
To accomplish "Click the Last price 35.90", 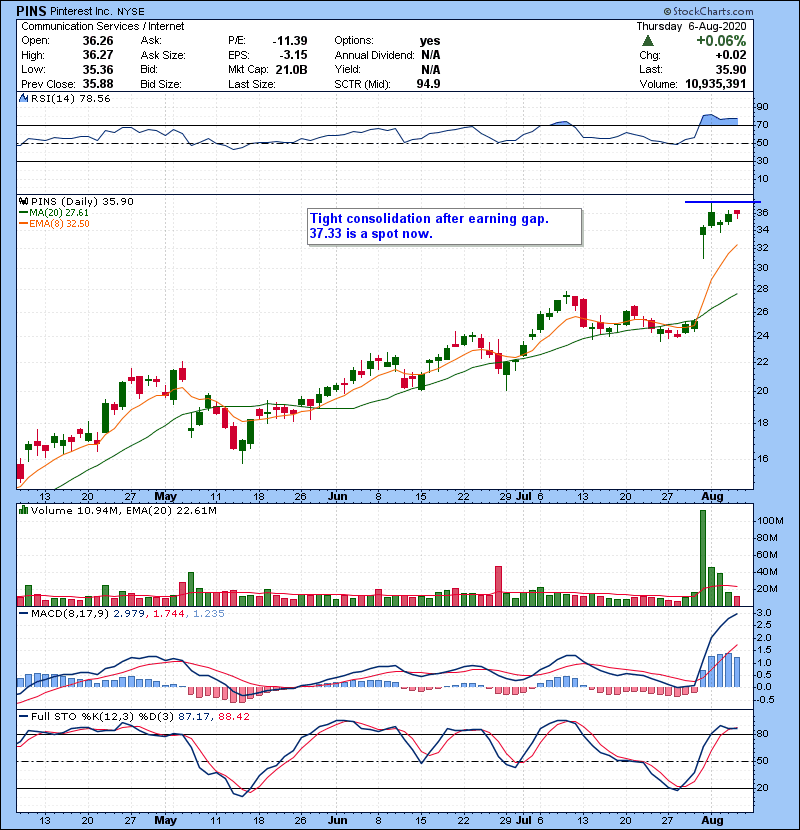I will 731,69.
